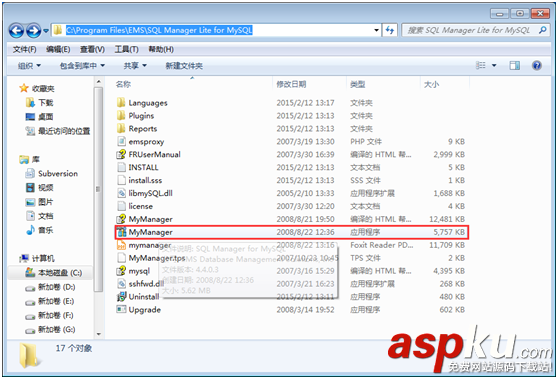Sort by the 修改日期 column header
This screenshot has height=379, width=558.
pos(291,84)
